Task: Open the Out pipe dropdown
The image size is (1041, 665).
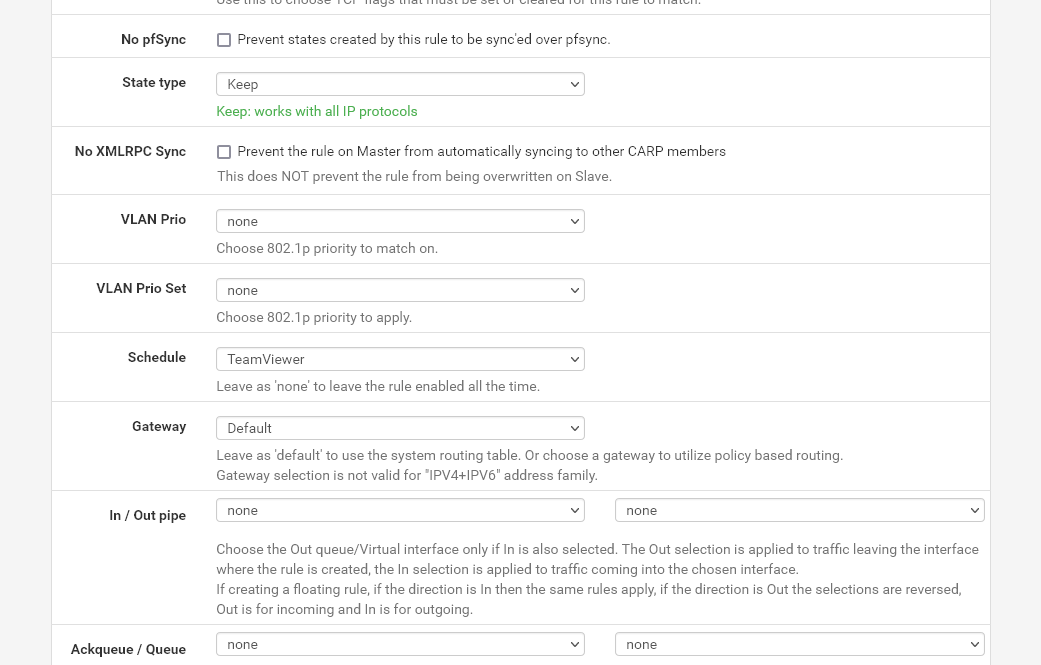Action: tap(799, 510)
